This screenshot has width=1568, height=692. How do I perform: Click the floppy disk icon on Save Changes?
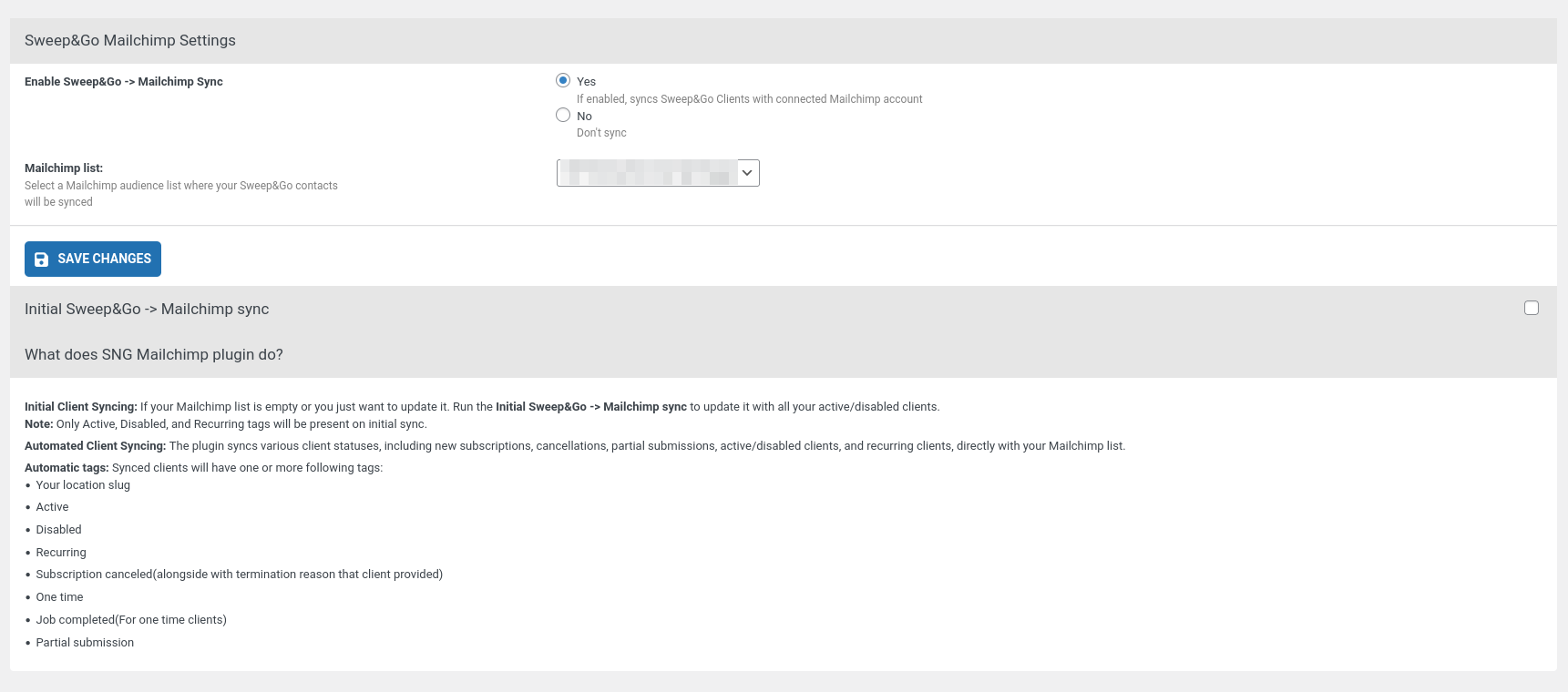[x=41, y=259]
